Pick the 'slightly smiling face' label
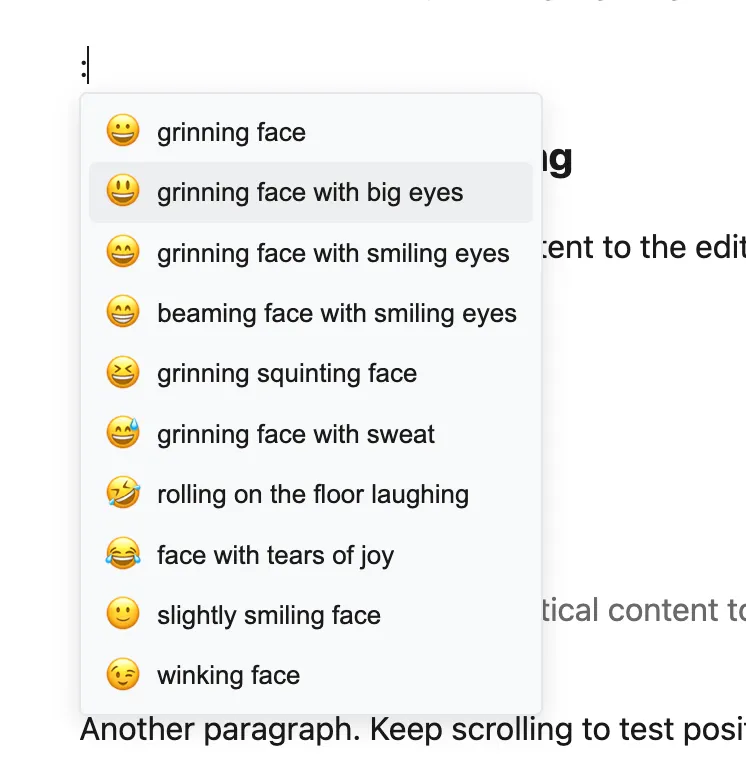 coord(269,616)
